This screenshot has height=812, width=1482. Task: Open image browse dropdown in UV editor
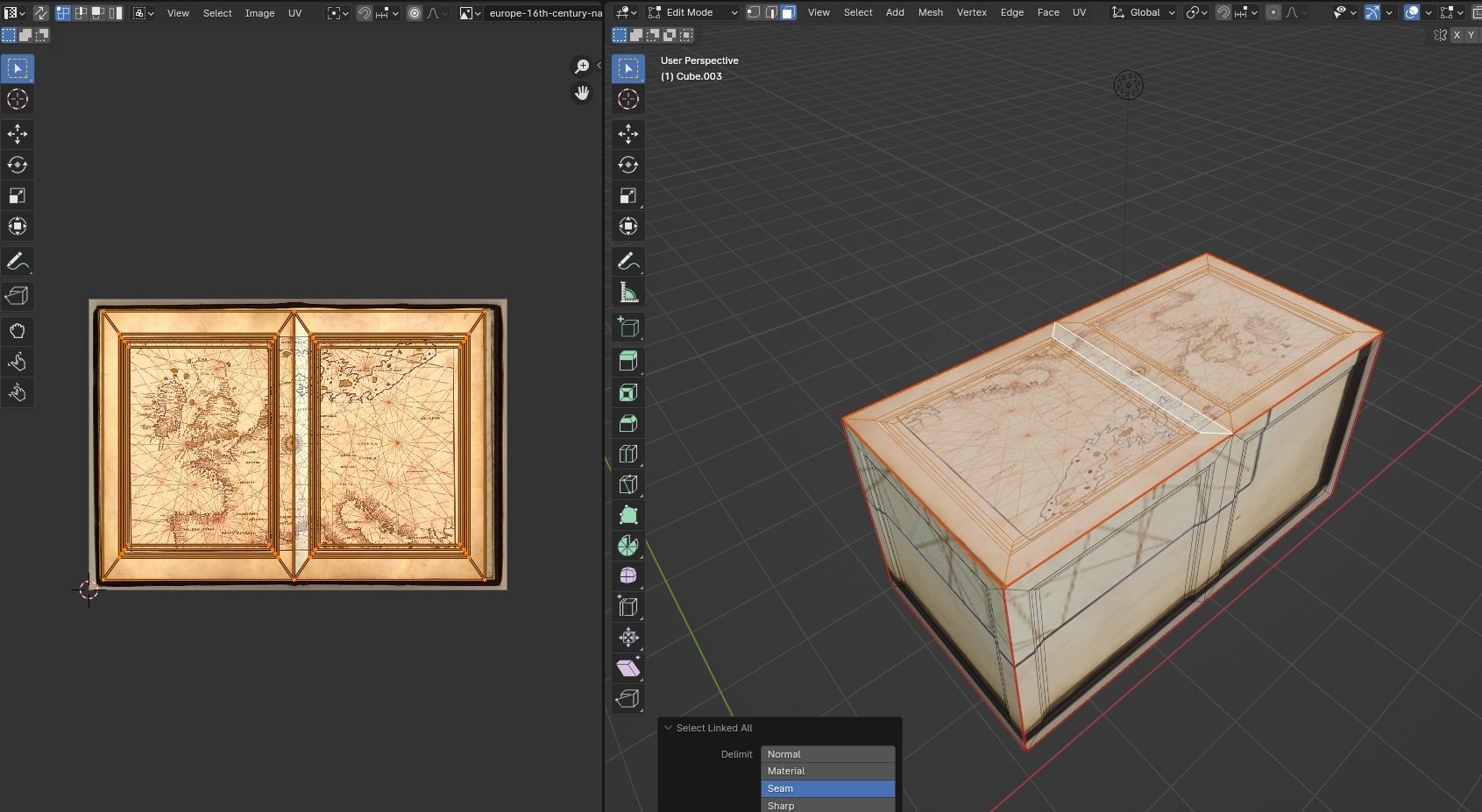point(470,13)
